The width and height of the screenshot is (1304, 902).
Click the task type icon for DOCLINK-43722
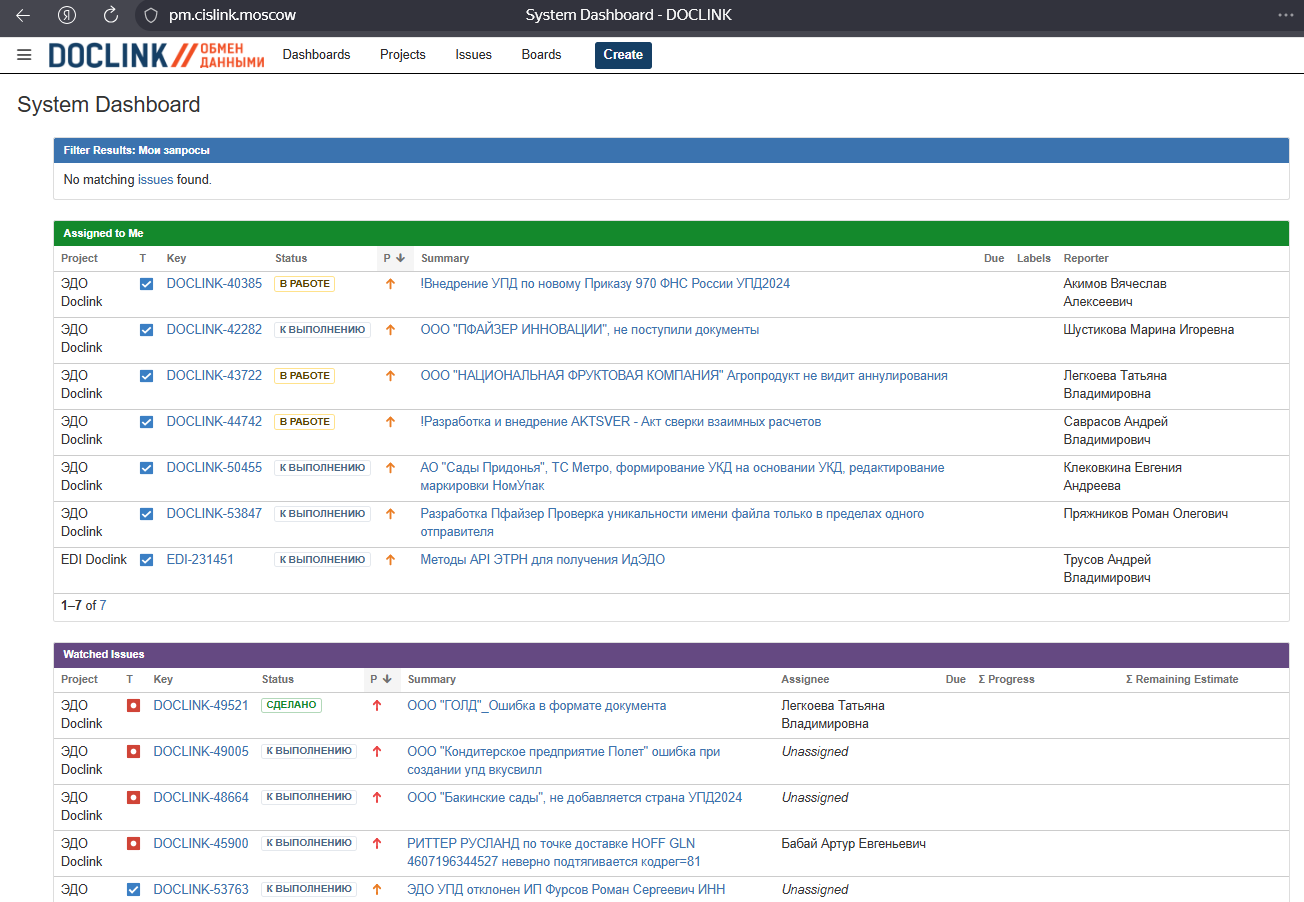(147, 376)
